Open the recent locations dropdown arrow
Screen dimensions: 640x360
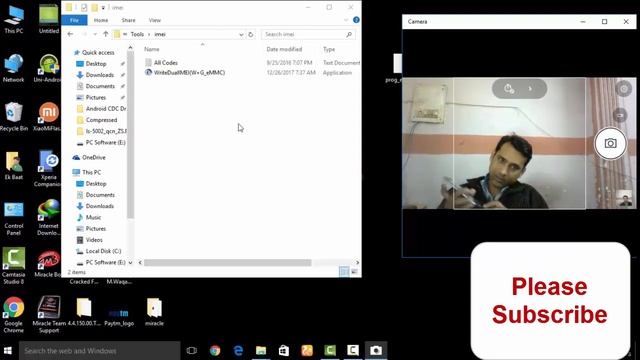[95, 34]
